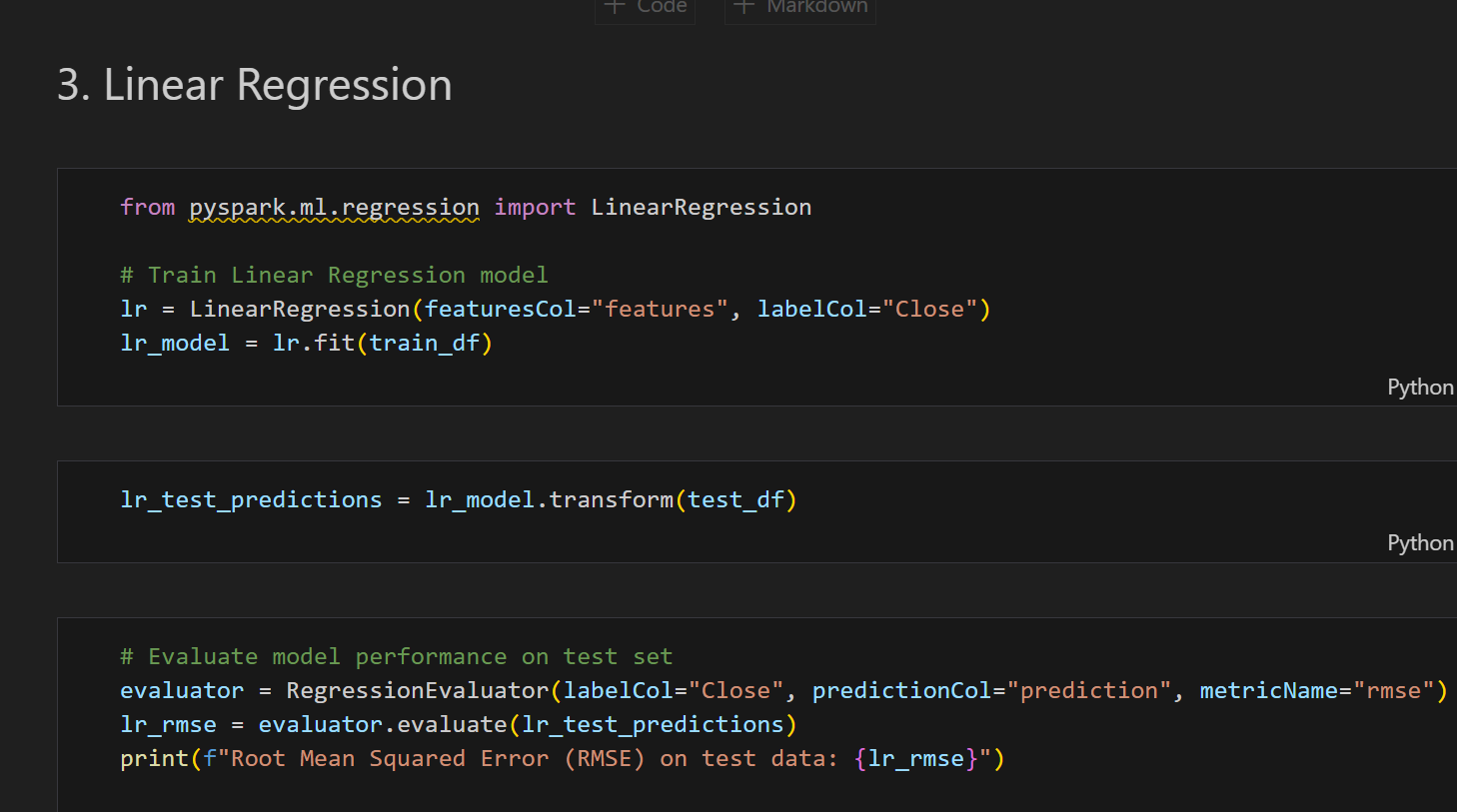This screenshot has height=812, width=1457.
Task: Click labelCol in the LinearRegression constructor call
Action: pos(811,310)
